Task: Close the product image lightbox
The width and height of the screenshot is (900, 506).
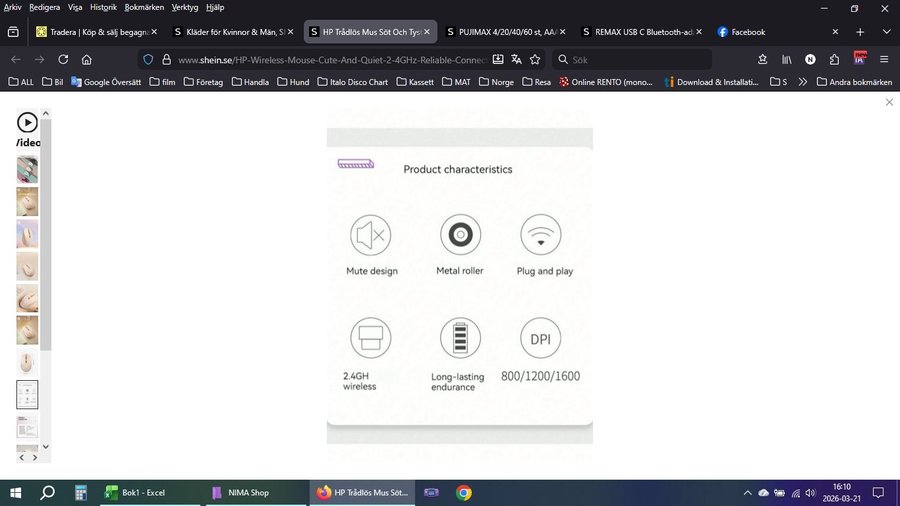Action: tap(889, 103)
